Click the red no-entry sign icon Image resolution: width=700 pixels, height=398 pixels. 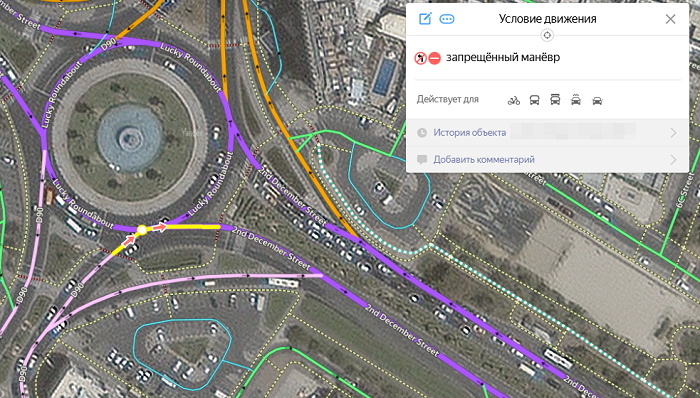pyautogui.click(x=435, y=58)
